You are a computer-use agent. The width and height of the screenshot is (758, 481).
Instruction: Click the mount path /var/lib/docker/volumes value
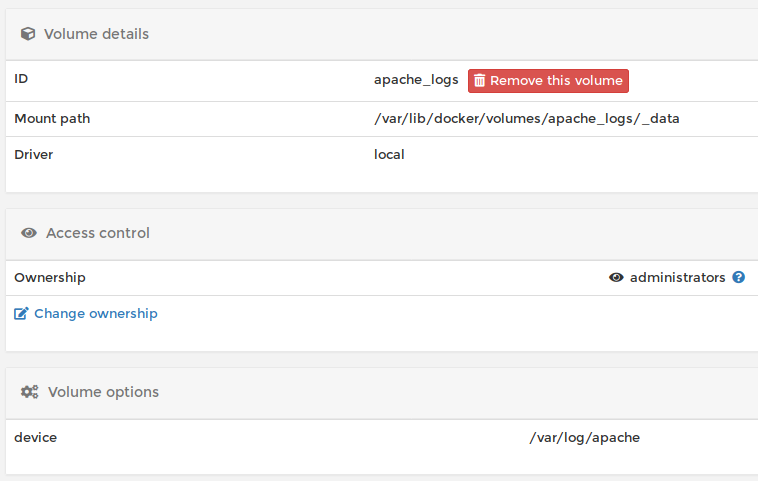(x=526, y=119)
